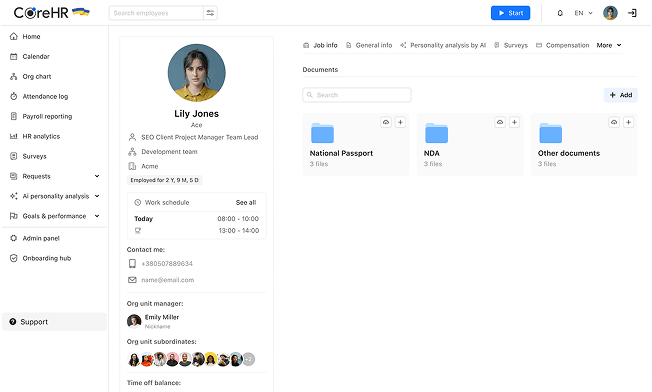Click the Today 08:00 - 10:00 schedule row

click(196, 219)
